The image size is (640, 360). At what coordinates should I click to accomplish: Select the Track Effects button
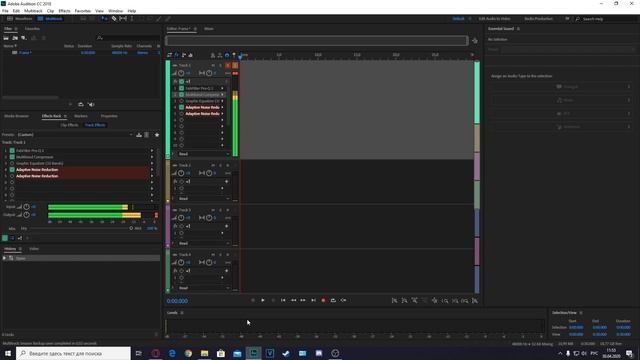pos(95,125)
